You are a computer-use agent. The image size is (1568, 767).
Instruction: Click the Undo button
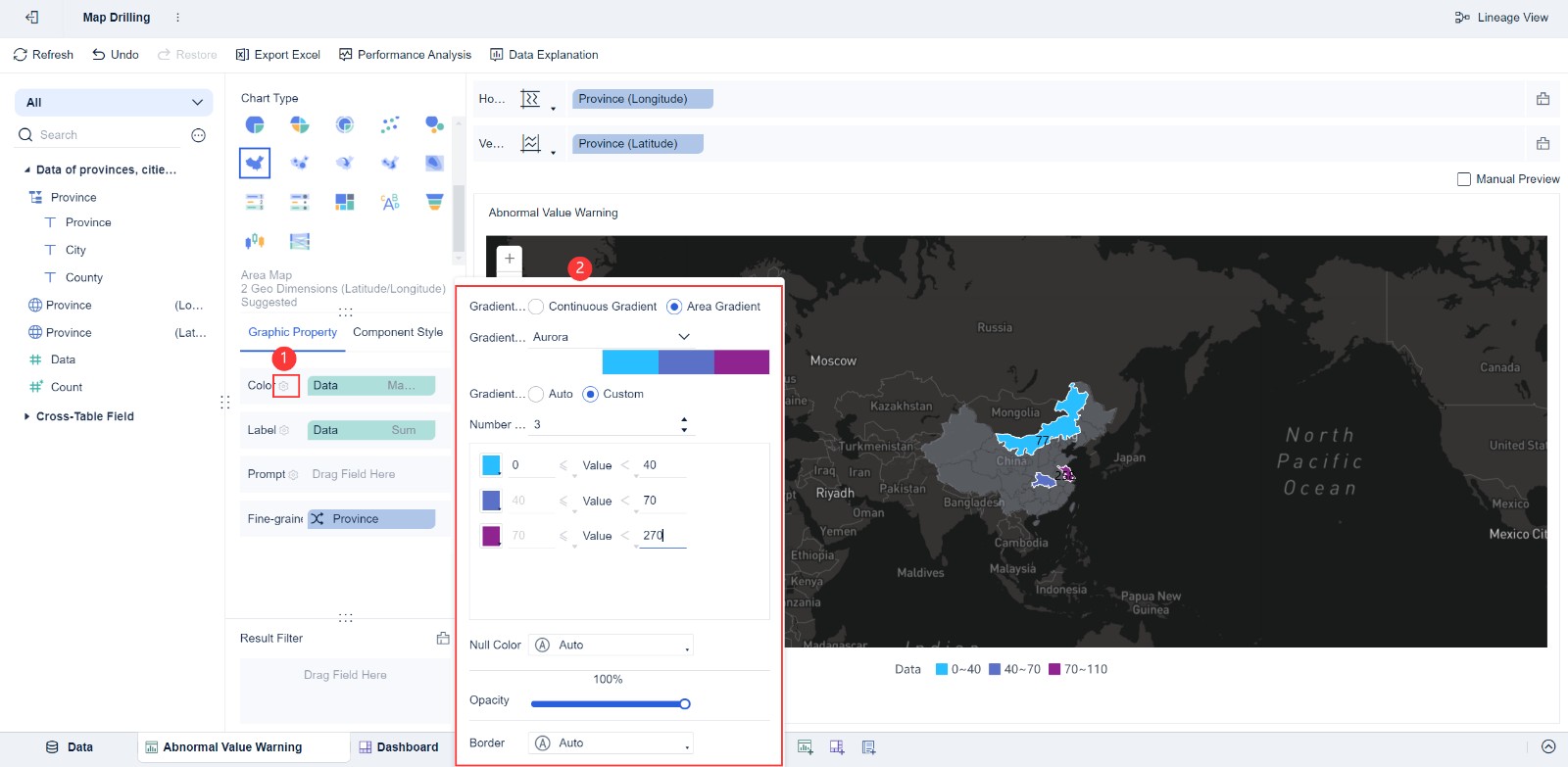pyautogui.click(x=116, y=55)
